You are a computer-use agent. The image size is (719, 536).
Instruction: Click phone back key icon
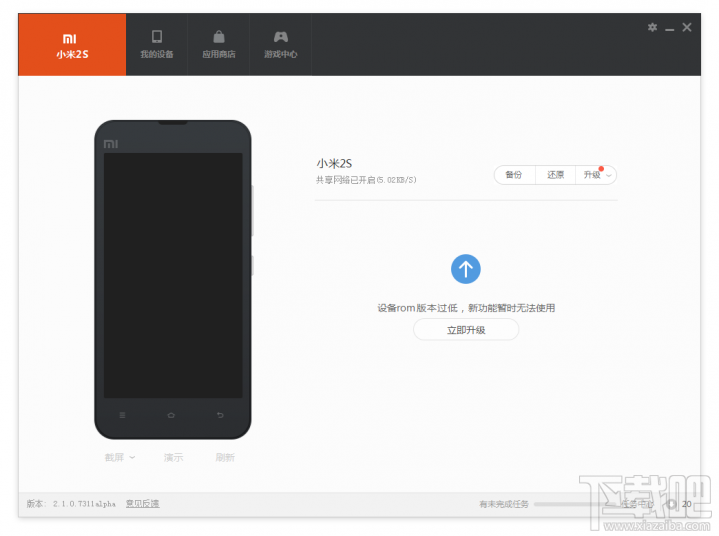coord(220,415)
